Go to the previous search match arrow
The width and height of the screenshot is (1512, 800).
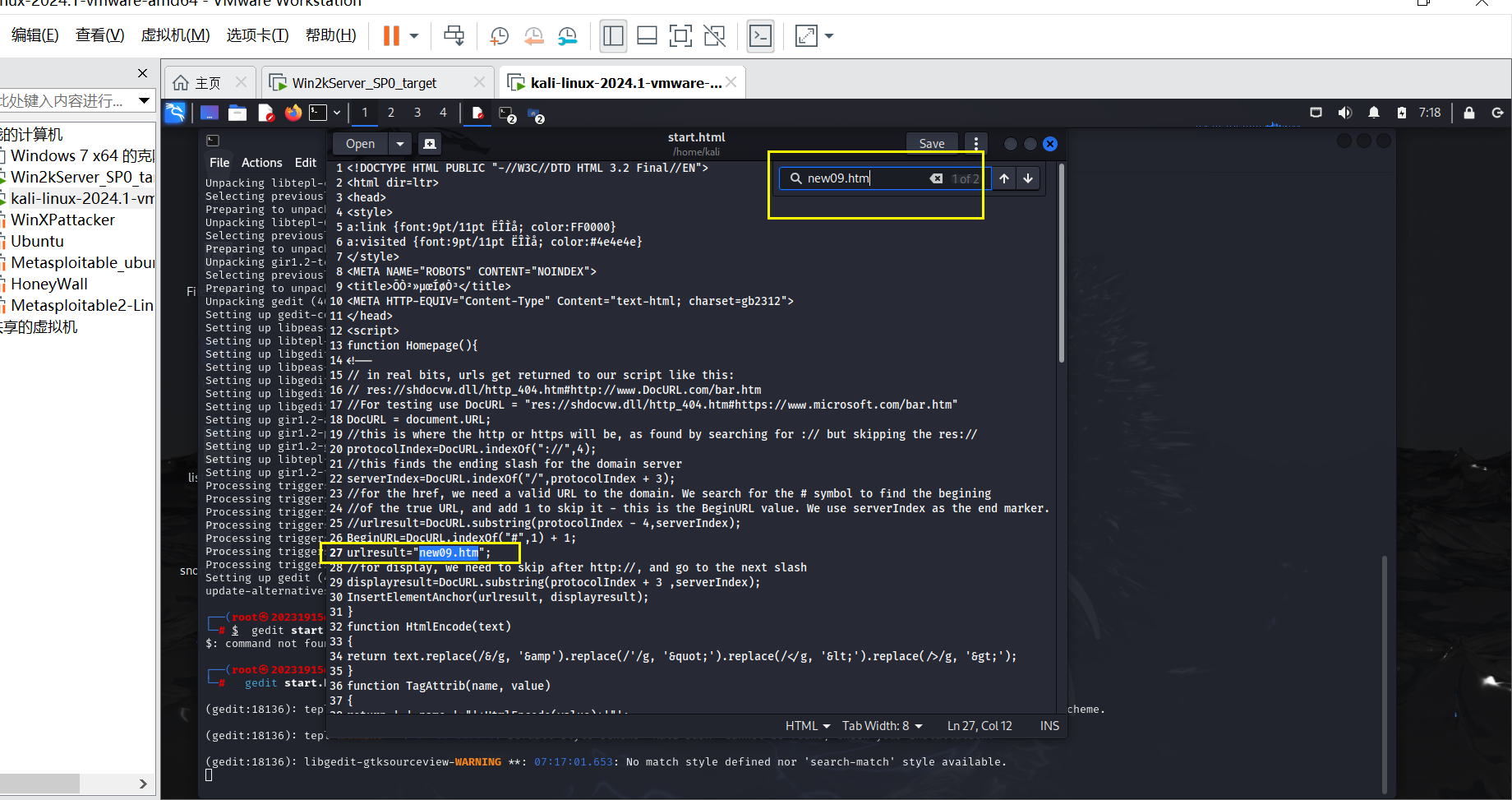pos(1004,178)
